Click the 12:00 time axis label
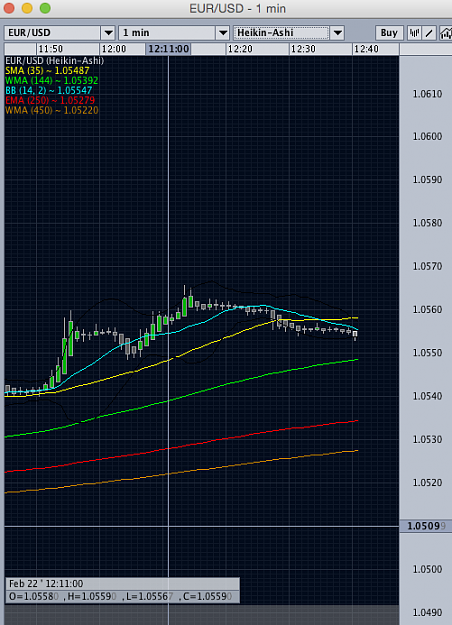The height and width of the screenshot is (625, 452). click(114, 49)
